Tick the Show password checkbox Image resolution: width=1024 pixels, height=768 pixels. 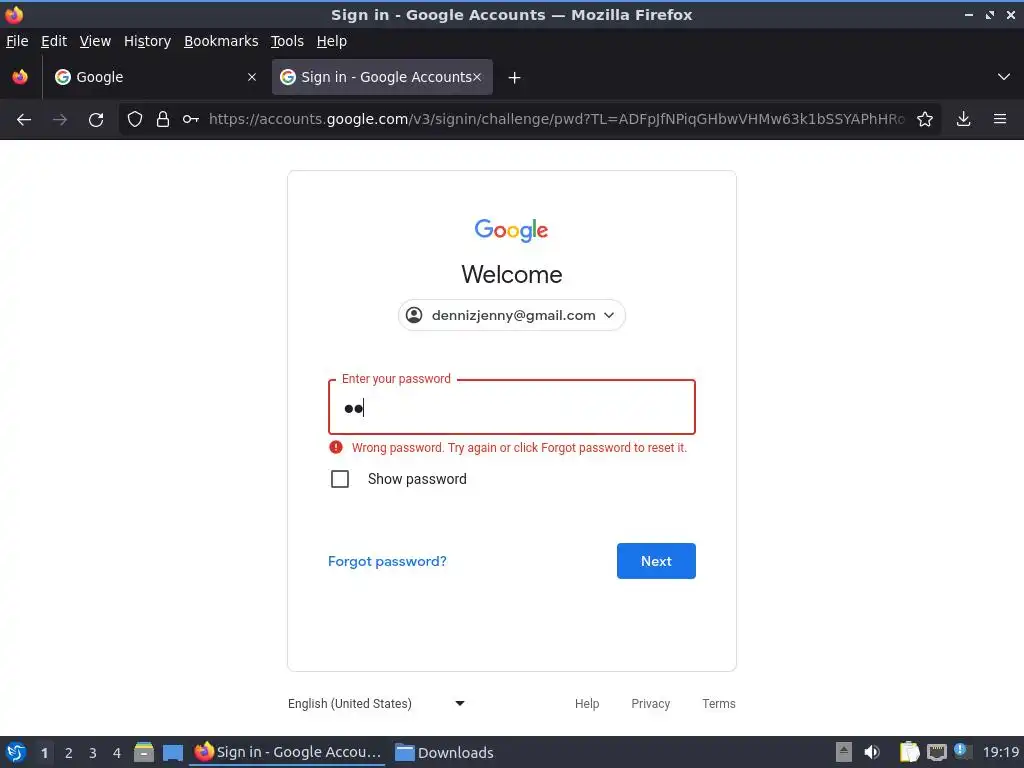340,479
